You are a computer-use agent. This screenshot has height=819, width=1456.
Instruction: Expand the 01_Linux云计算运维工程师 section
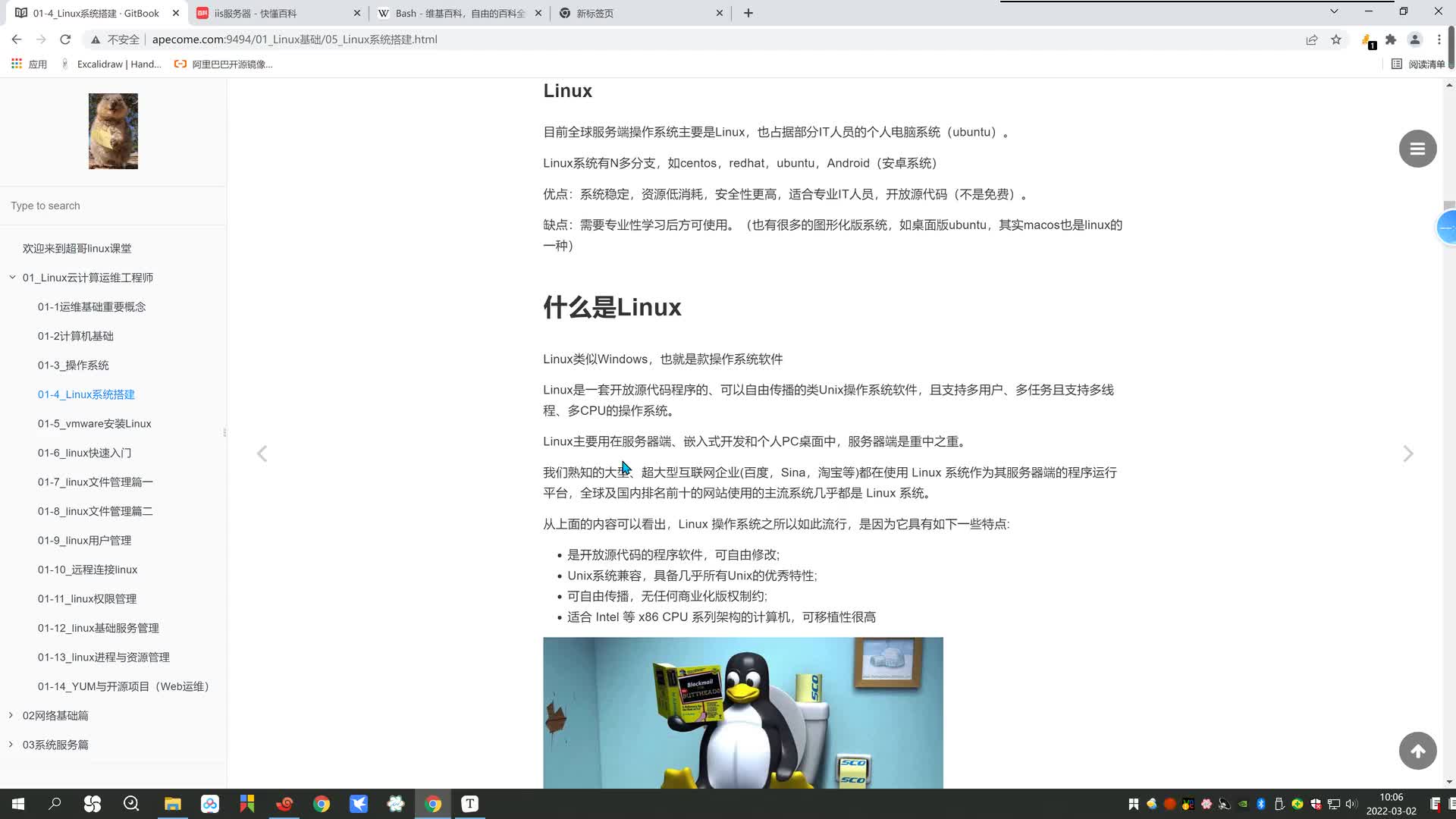tap(10, 277)
